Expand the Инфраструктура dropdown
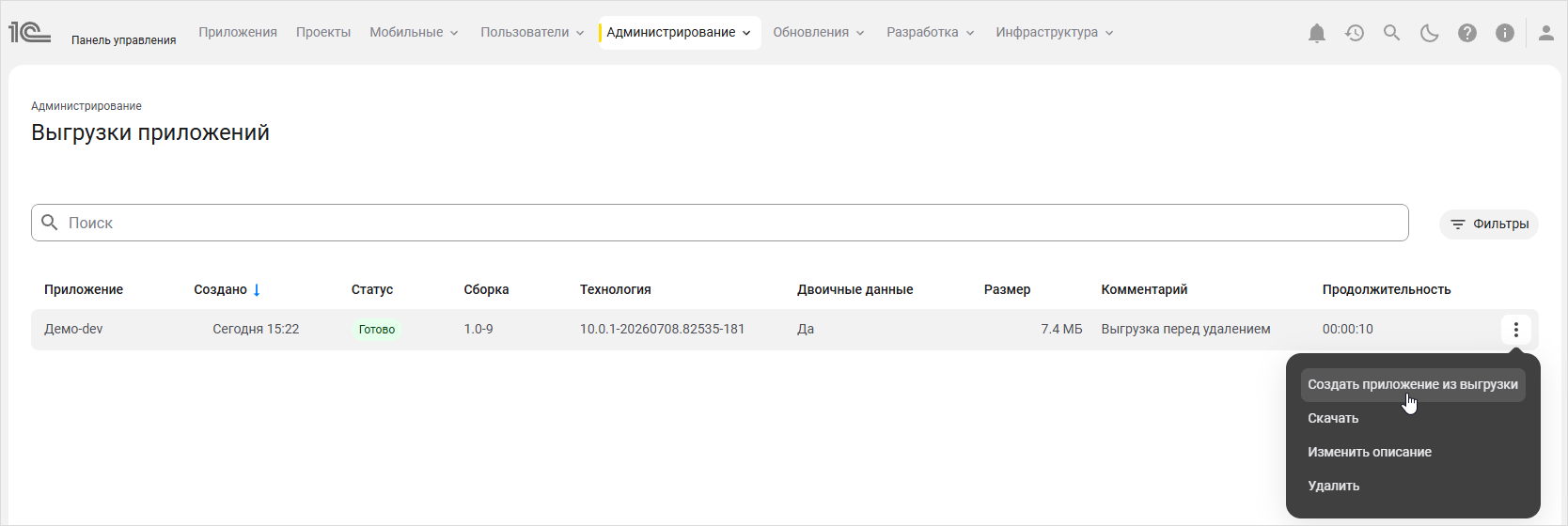This screenshot has width=1568, height=526. (x=1054, y=32)
